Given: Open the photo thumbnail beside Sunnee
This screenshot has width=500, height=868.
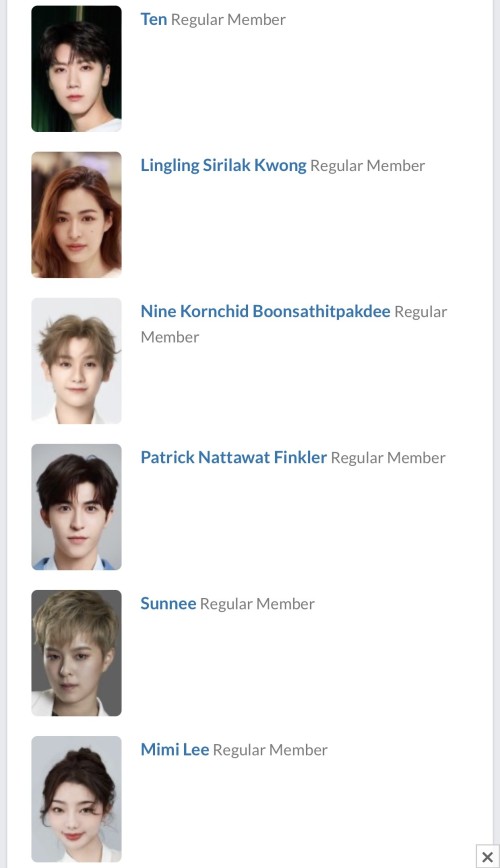Looking at the screenshot, I should tap(76, 653).
